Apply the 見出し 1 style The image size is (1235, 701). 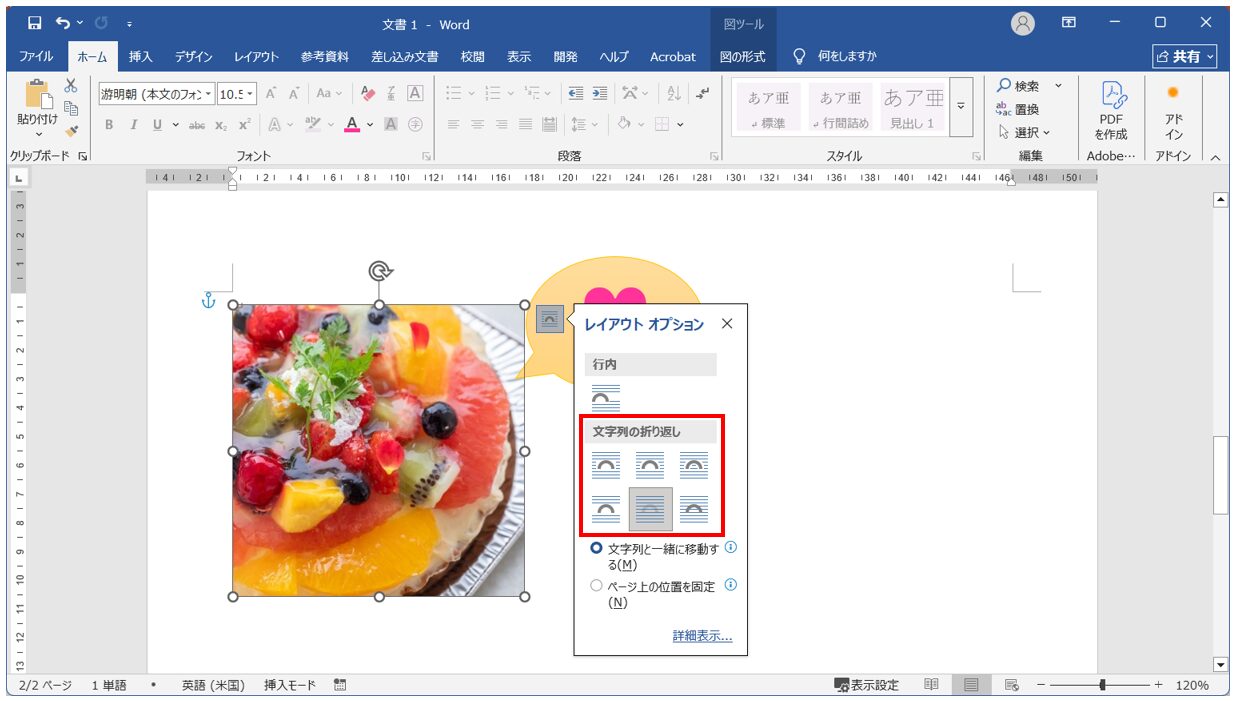tap(913, 107)
